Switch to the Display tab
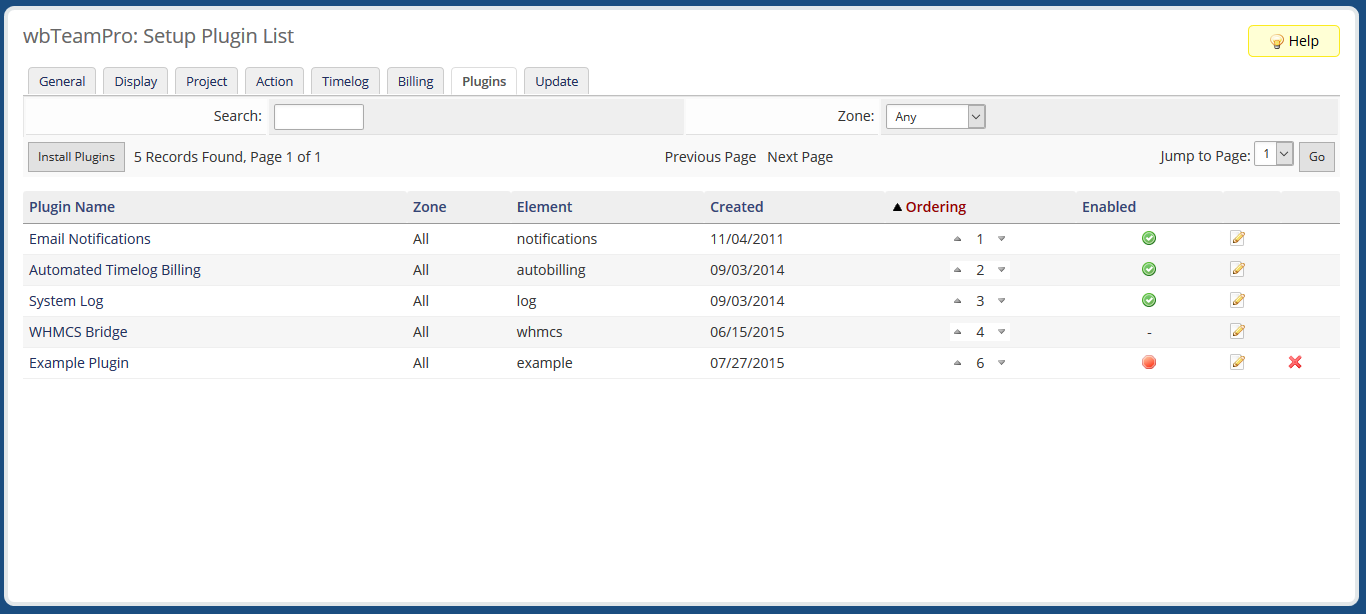The width and height of the screenshot is (1366, 614). [x=136, y=82]
